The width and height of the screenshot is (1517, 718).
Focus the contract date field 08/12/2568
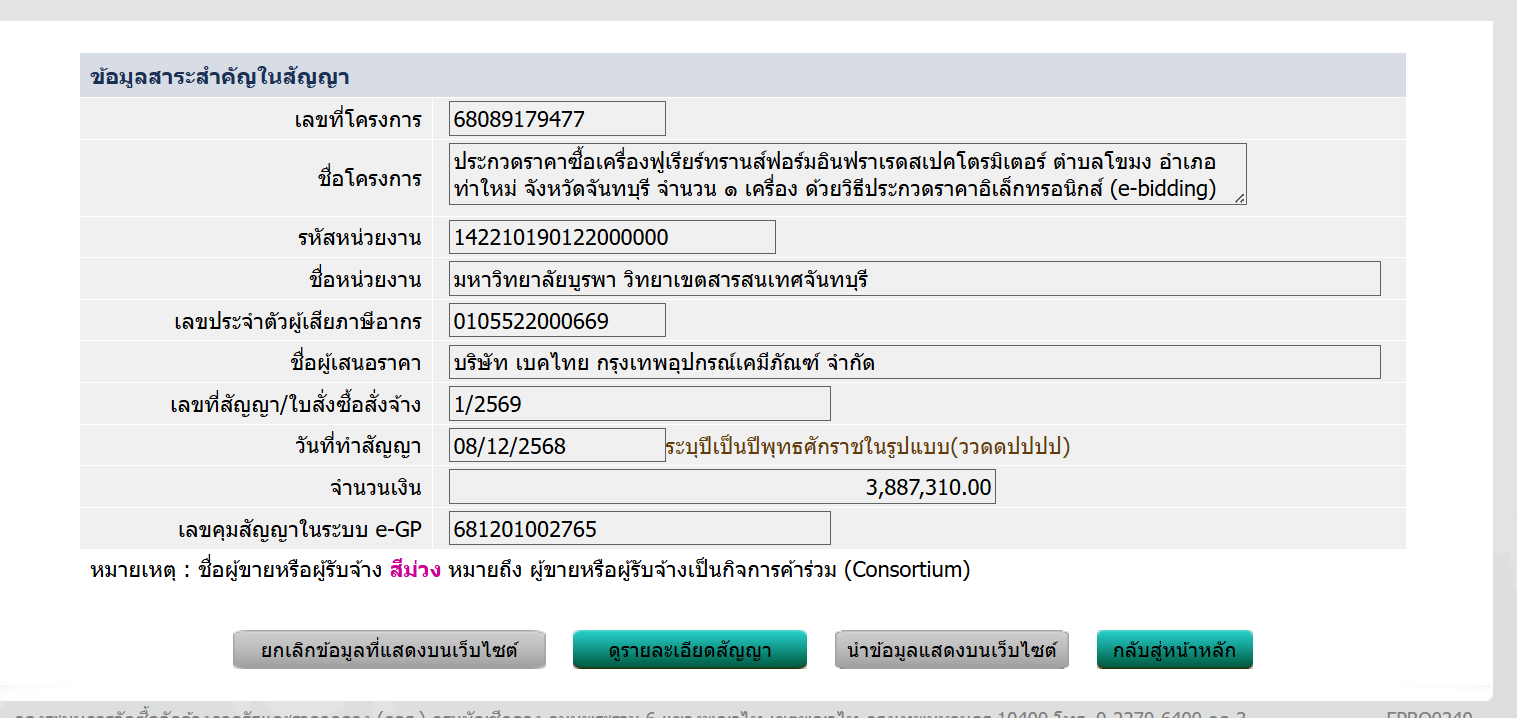557,445
